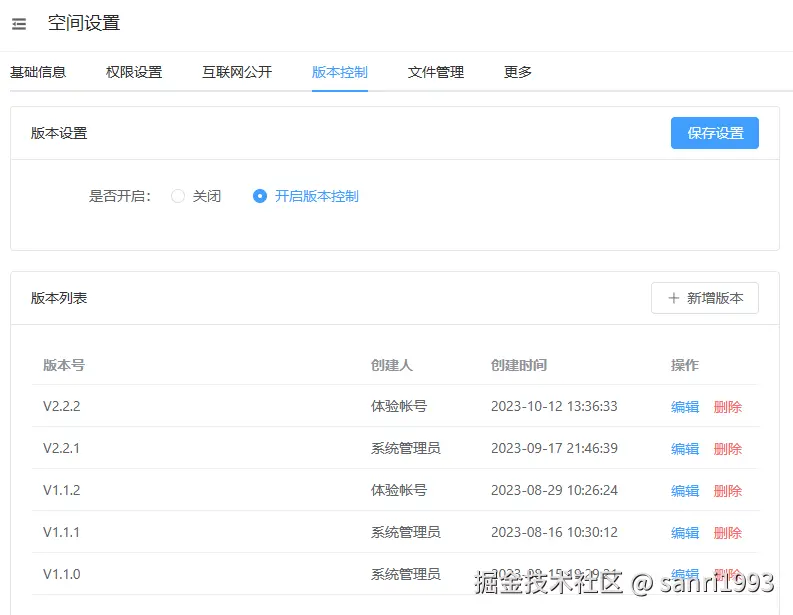Click the 空间设置 page title
The width and height of the screenshot is (793, 615).
pyautogui.click(x=84, y=23)
